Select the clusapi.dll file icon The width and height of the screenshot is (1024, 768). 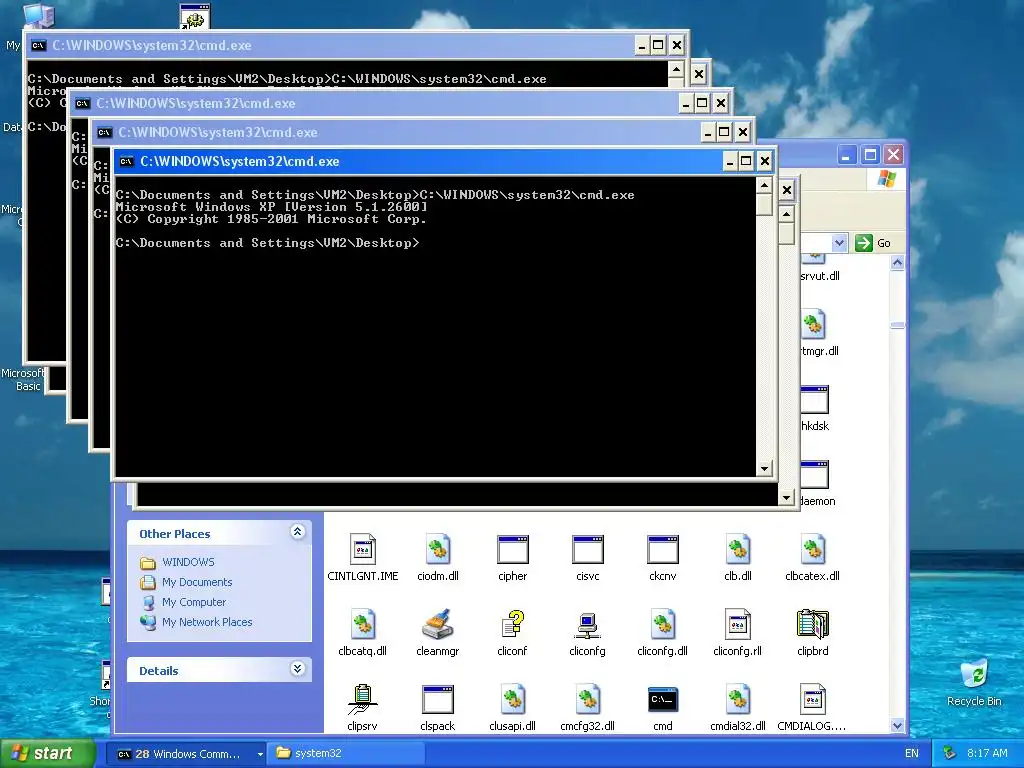tap(513, 699)
